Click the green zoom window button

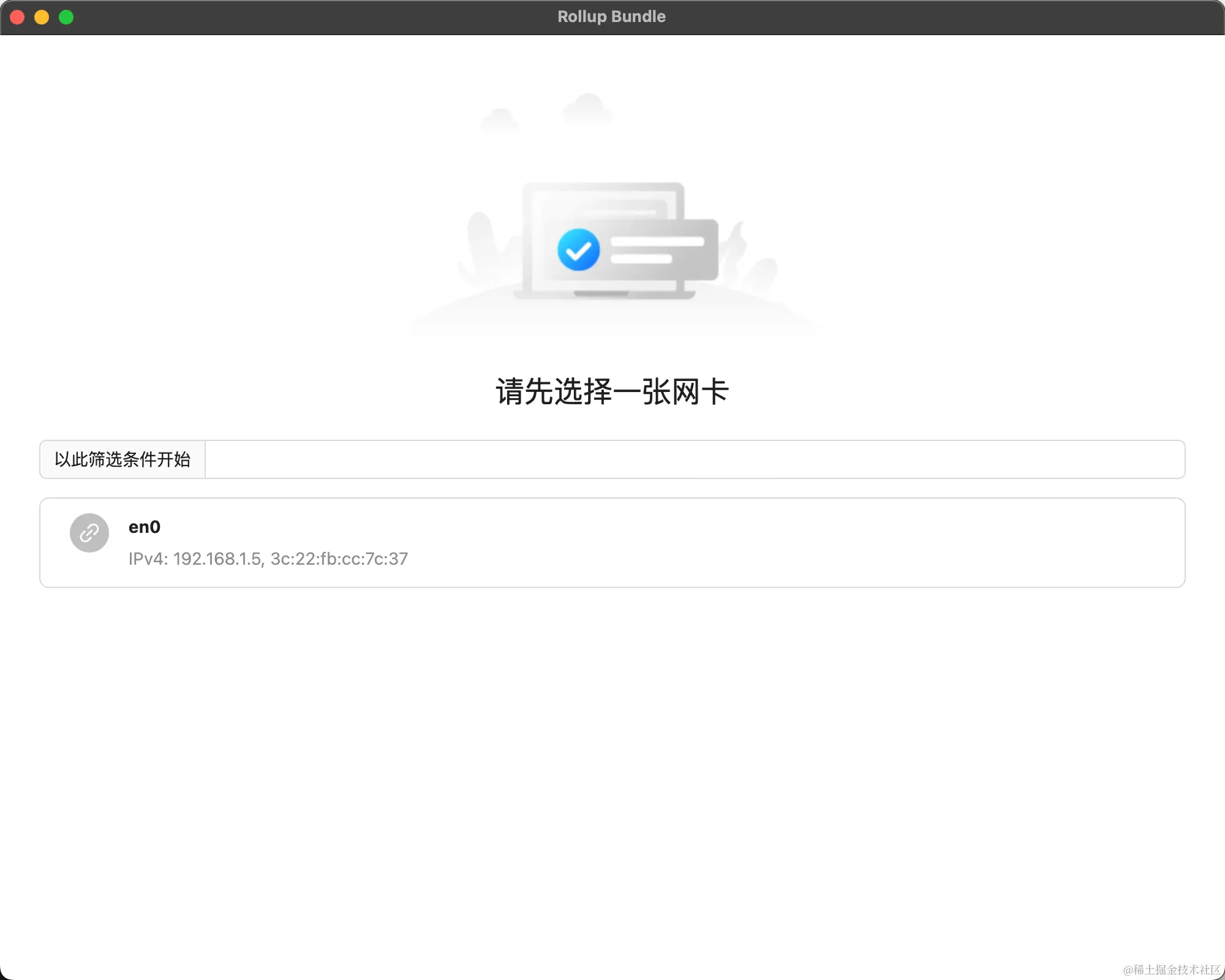click(66, 17)
